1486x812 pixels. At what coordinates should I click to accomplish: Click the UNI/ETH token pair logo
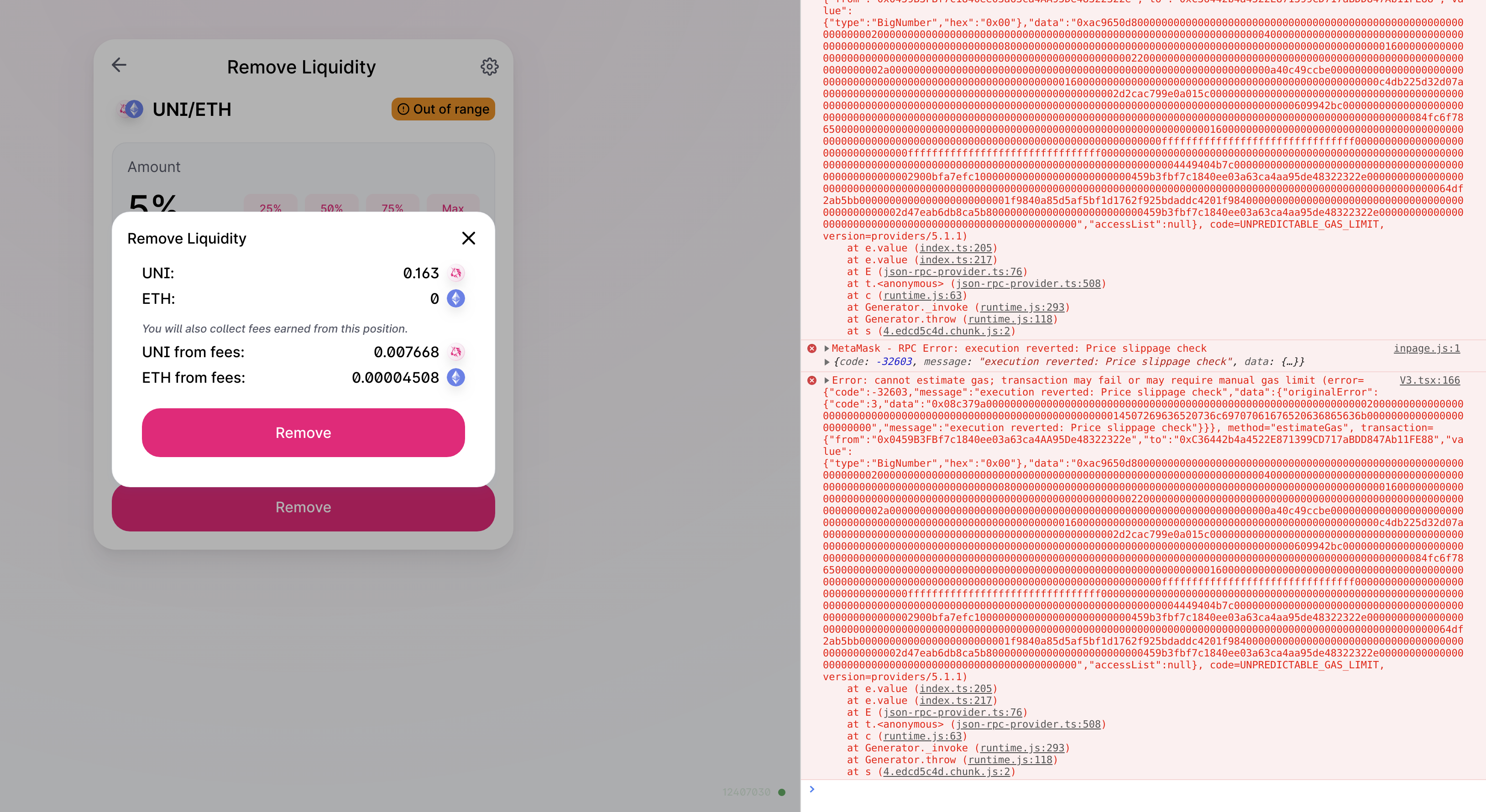click(x=131, y=109)
